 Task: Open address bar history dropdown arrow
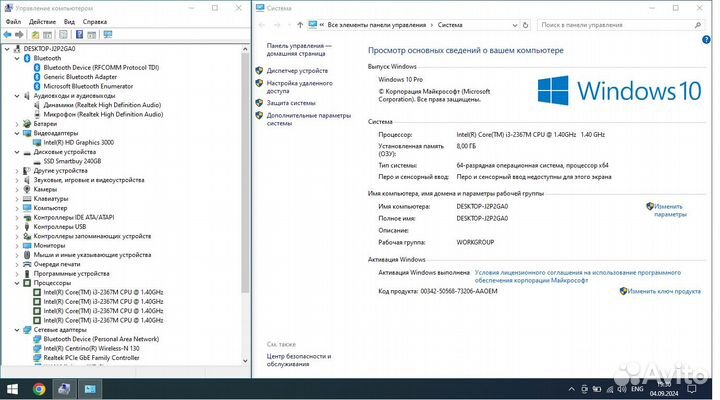point(515,25)
